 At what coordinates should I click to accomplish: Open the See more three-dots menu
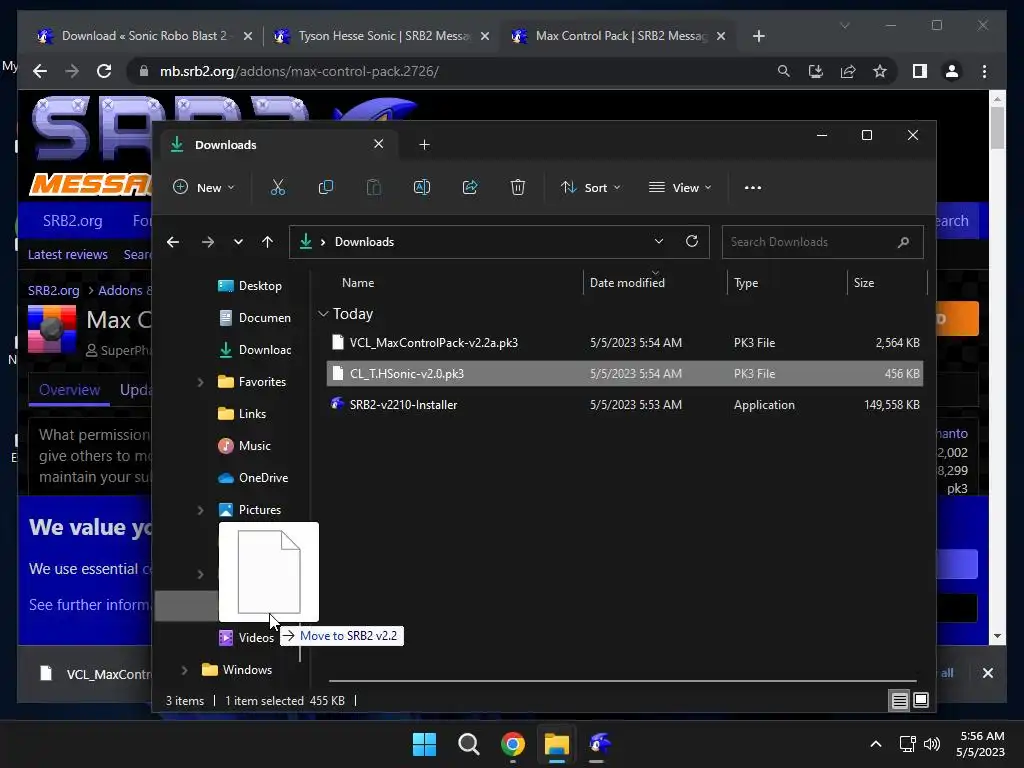click(752, 187)
